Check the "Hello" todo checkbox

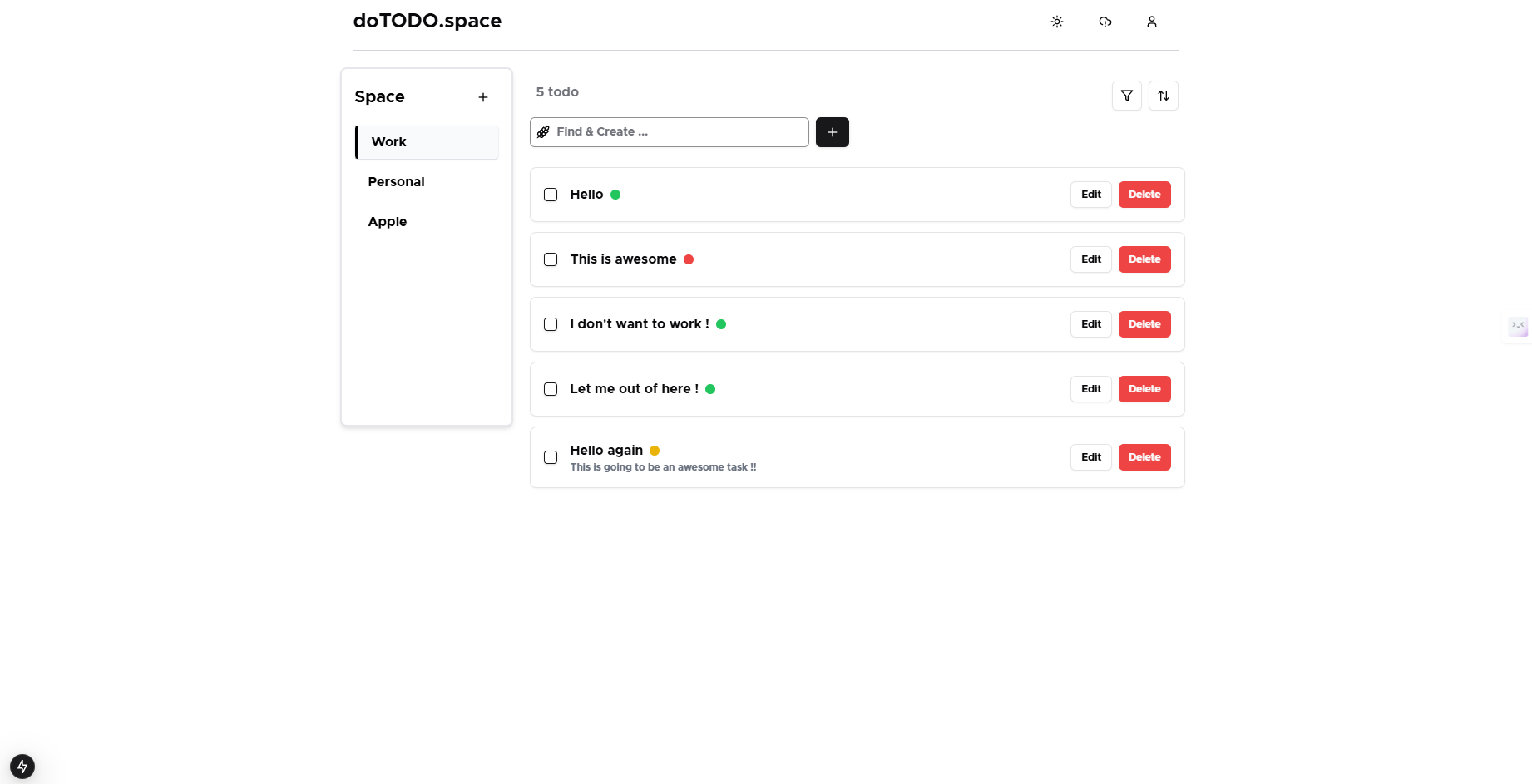(551, 195)
